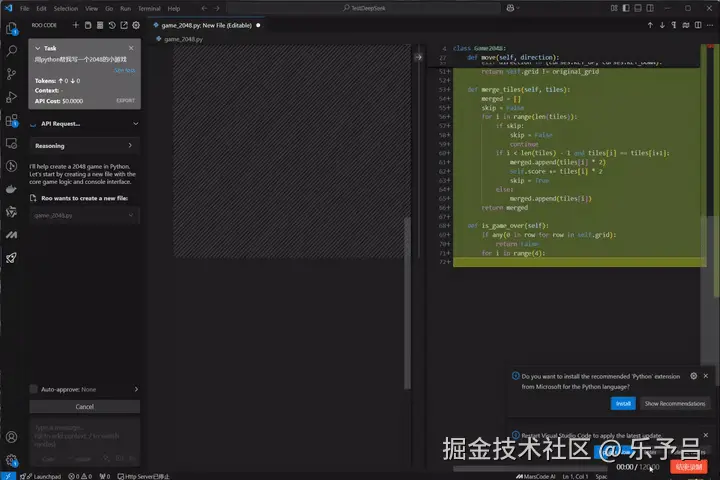
Task: Select the game_2048.py New File tab
Action: click(207, 25)
